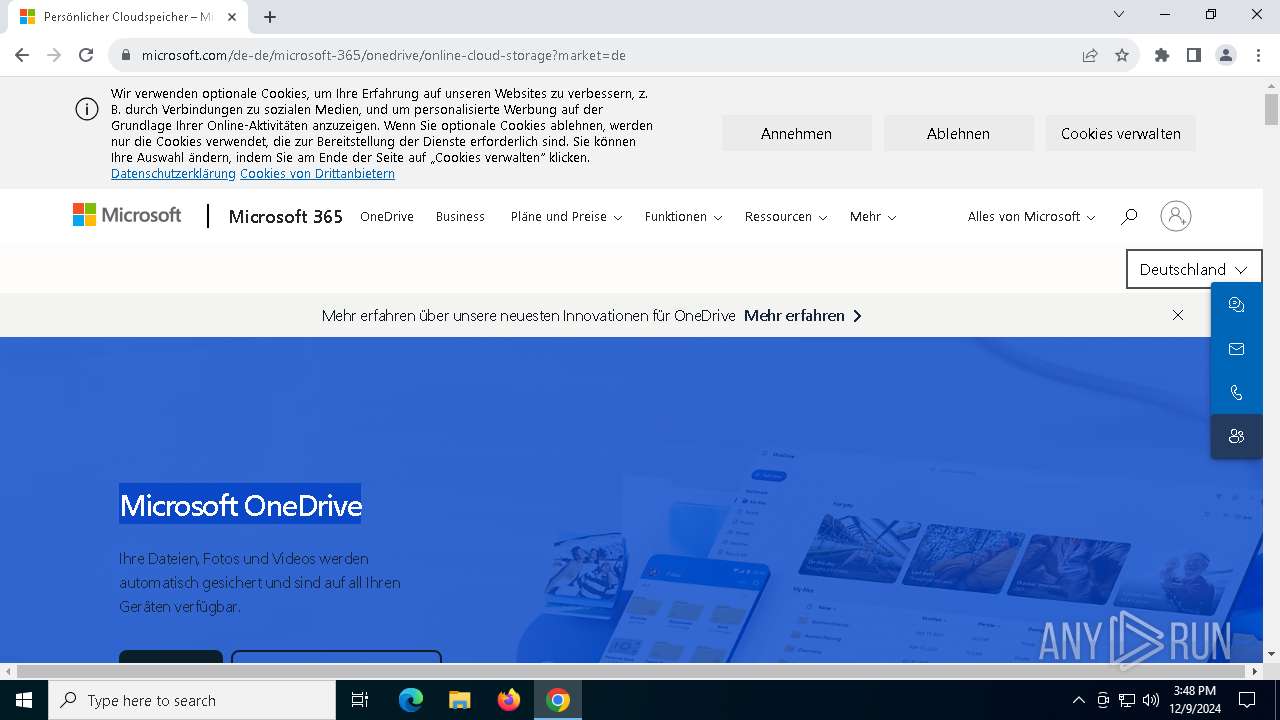
Task: Open the Deutschland region dropdown
Action: click(x=1194, y=269)
